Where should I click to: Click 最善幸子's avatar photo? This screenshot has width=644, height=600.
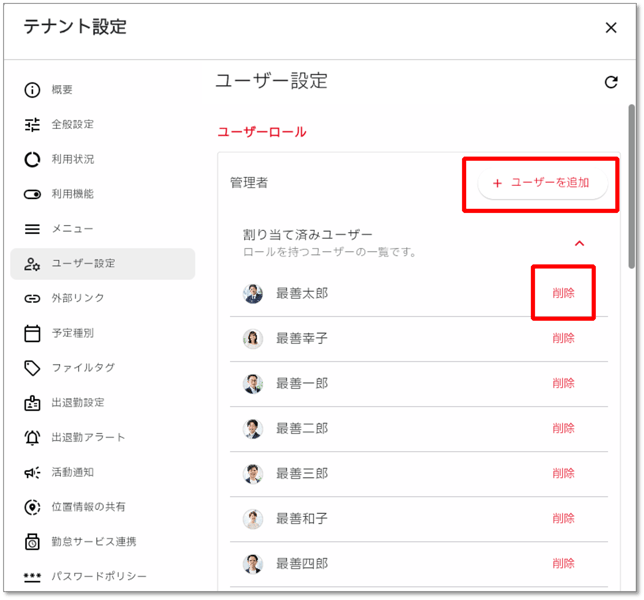[253, 339]
